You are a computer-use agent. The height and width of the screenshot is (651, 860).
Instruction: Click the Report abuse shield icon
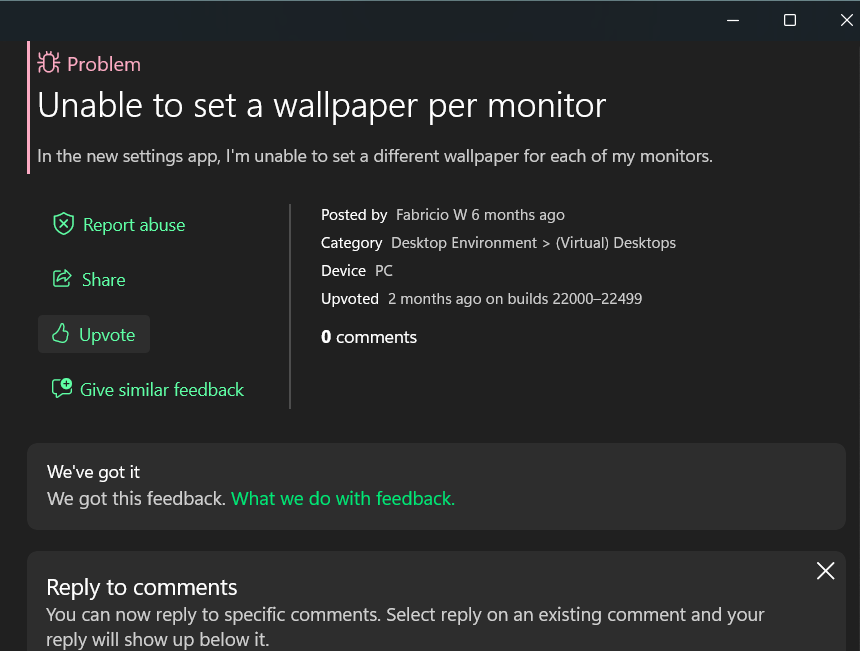(x=64, y=224)
